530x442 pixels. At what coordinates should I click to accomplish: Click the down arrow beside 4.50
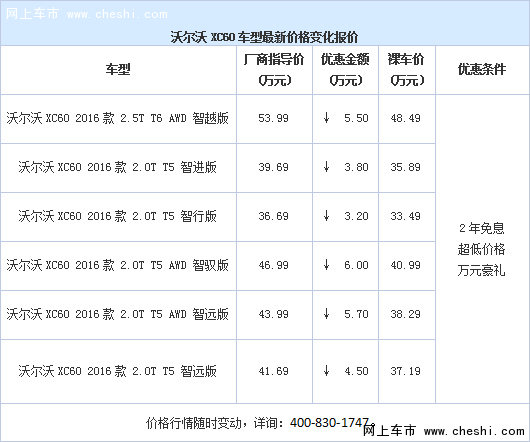coord(326,370)
